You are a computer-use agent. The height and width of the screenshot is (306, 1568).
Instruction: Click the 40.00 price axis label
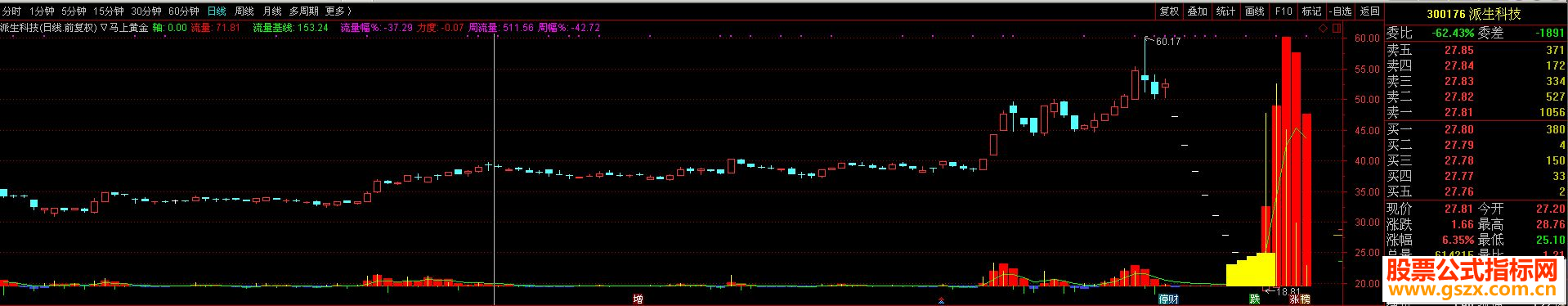pos(1367,161)
